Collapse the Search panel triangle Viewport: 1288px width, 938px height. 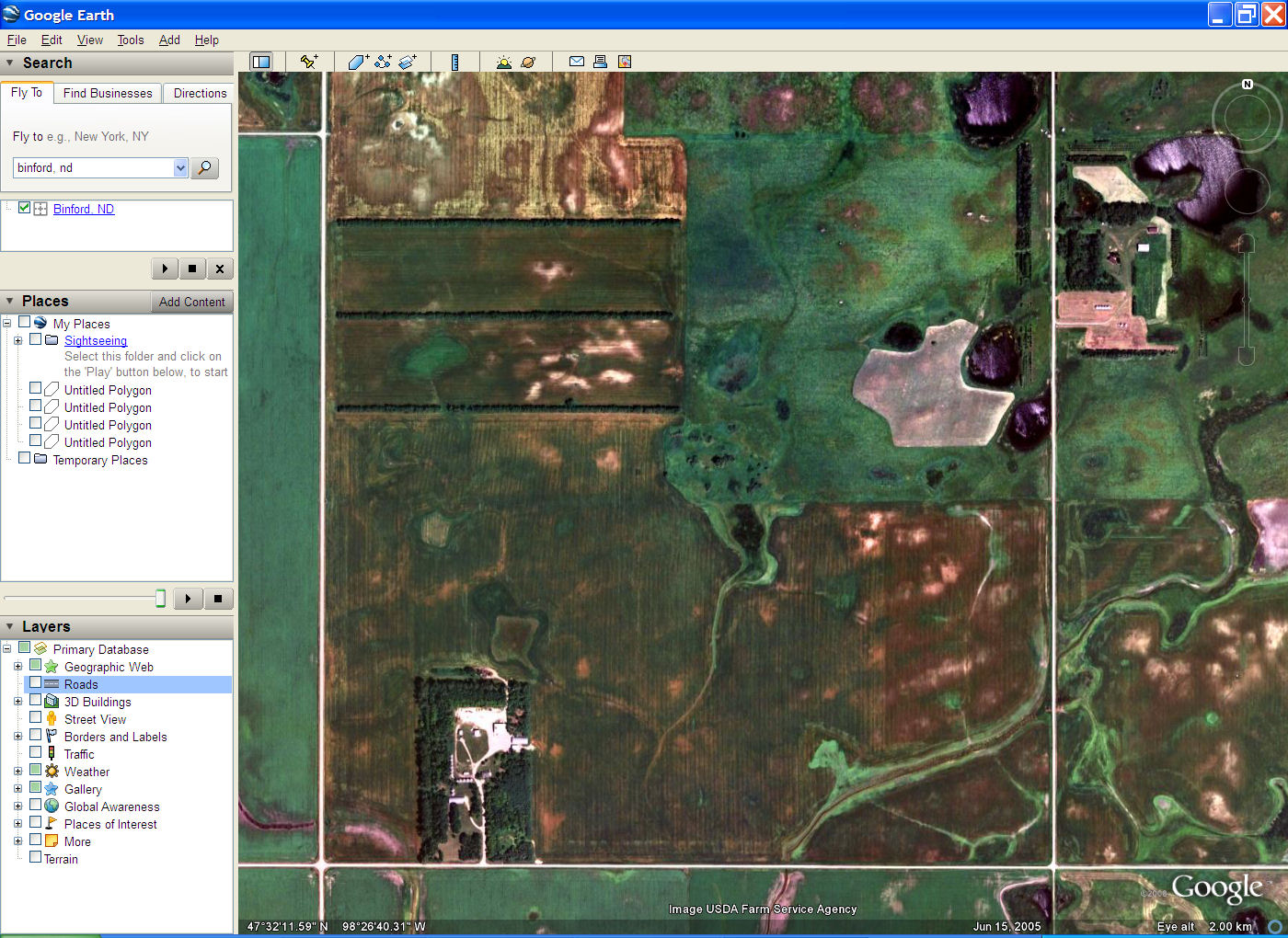click(x=10, y=63)
